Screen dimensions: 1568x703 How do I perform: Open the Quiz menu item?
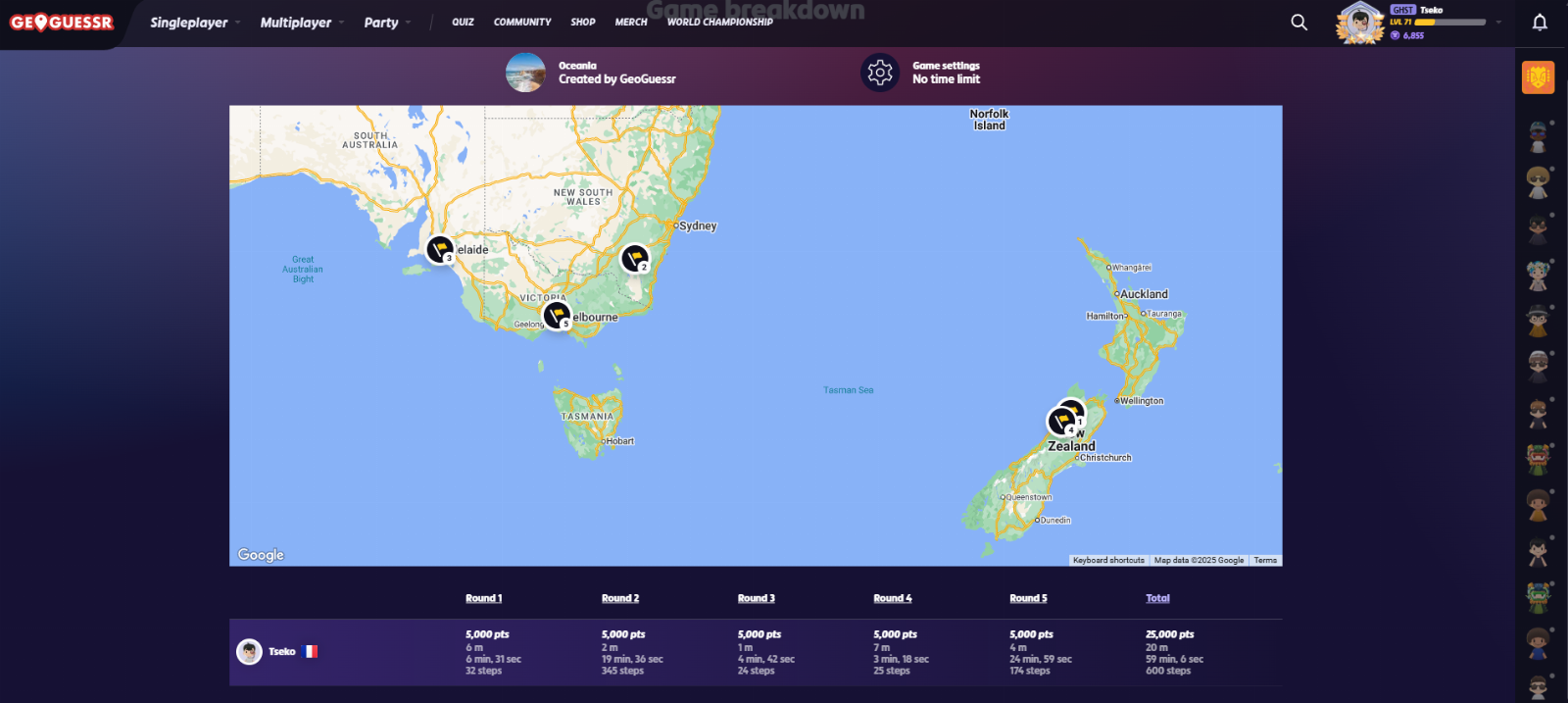pos(463,22)
